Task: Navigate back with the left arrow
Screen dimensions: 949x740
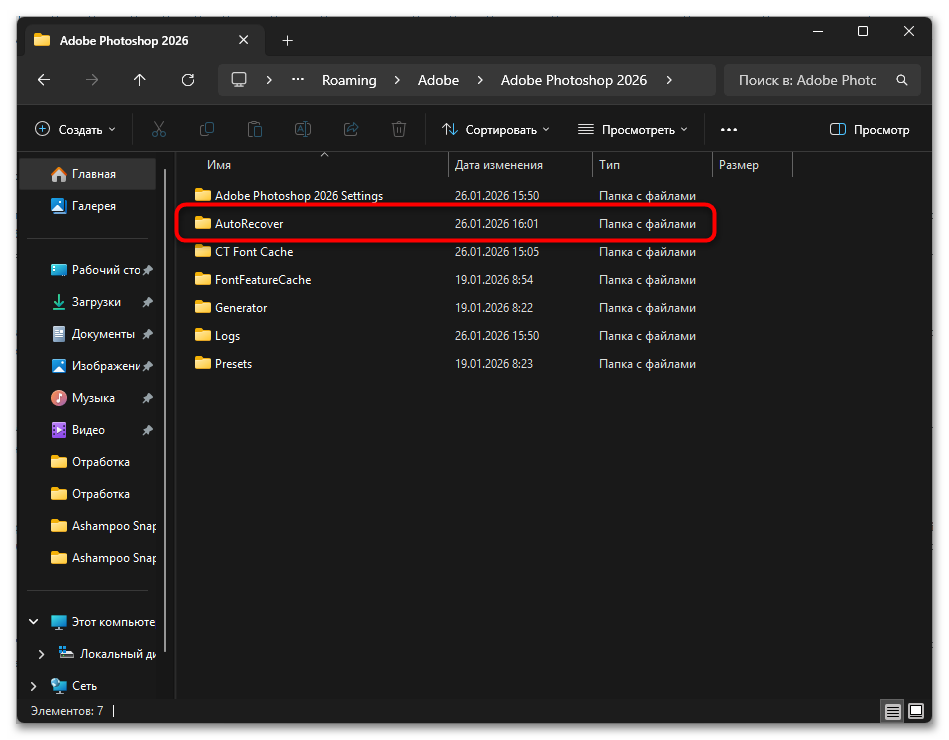Action: pos(44,80)
